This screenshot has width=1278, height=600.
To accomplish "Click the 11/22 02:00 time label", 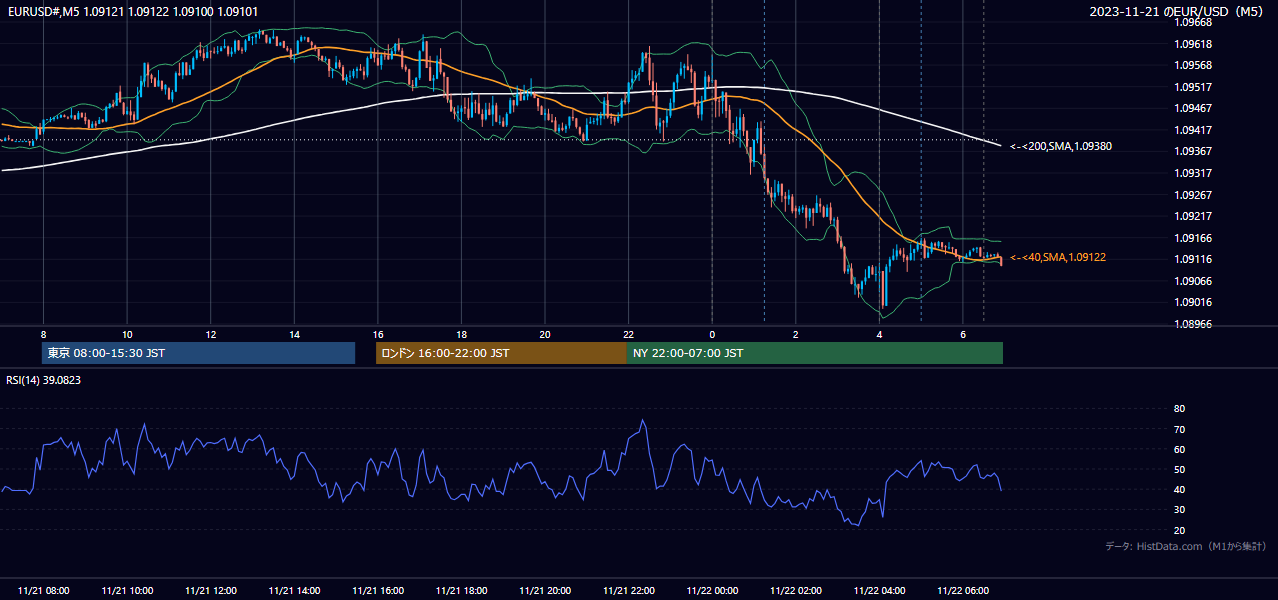I will click(x=796, y=591).
